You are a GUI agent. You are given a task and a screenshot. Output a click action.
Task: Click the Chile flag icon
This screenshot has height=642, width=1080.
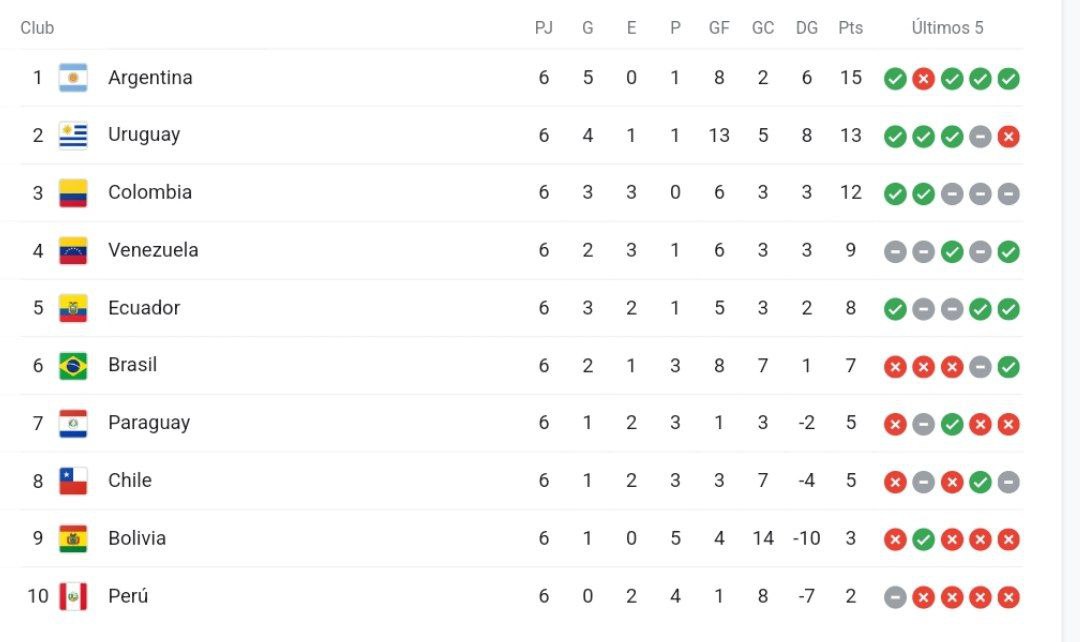click(x=73, y=481)
